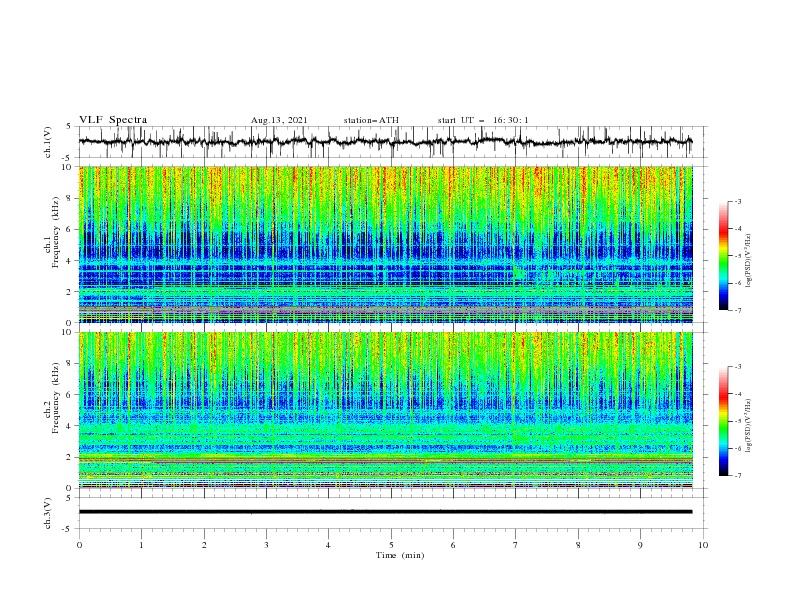Image resolution: width=792 pixels, height=612 pixels.
Task: Click the ch.2 spectrogram color scale bar
Action: 723,421
